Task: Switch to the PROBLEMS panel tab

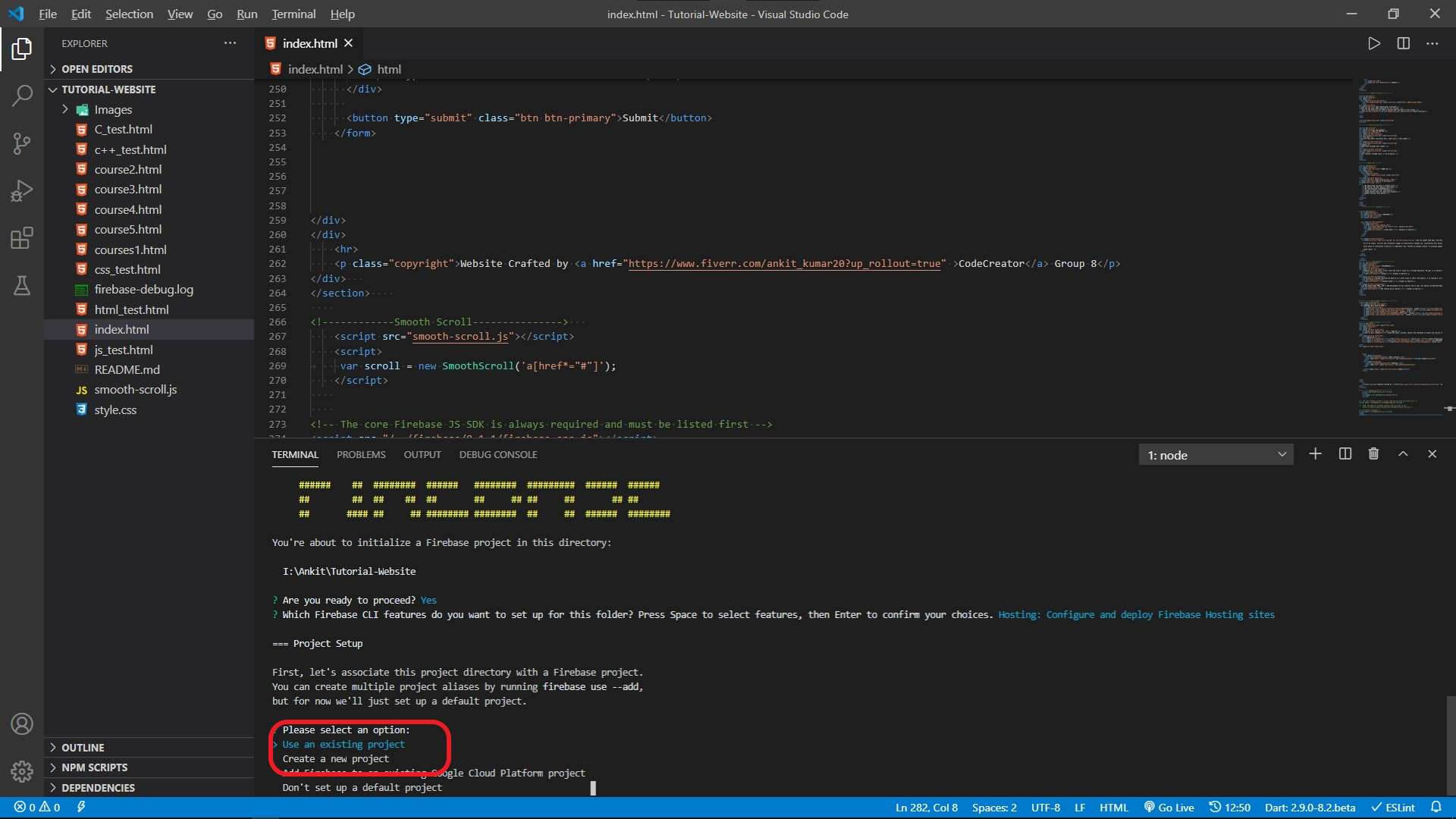Action: [361, 455]
